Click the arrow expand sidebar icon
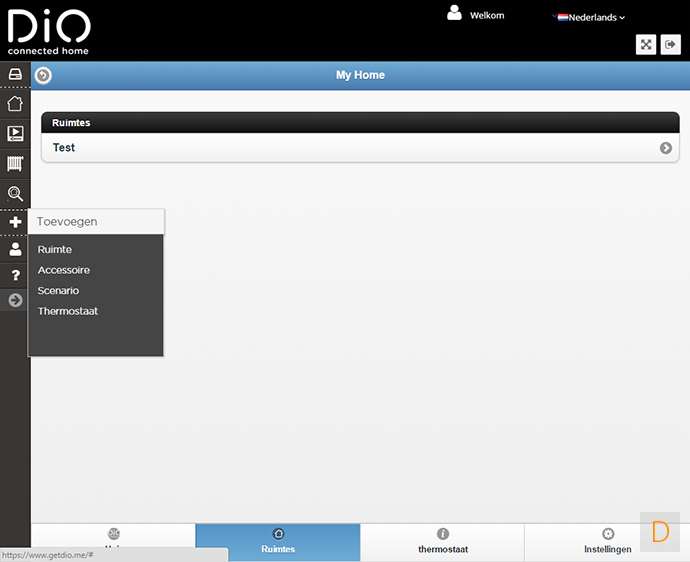The width and height of the screenshot is (690, 562). (15, 301)
